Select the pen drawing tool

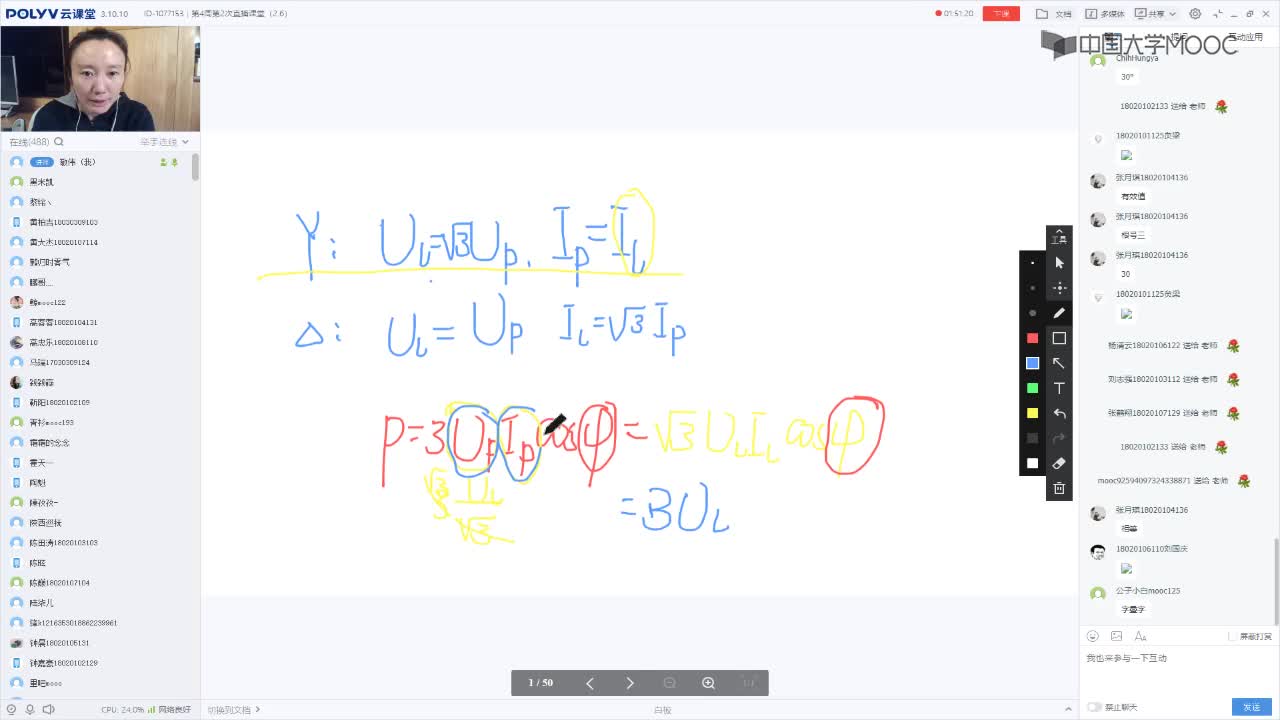click(1059, 313)
